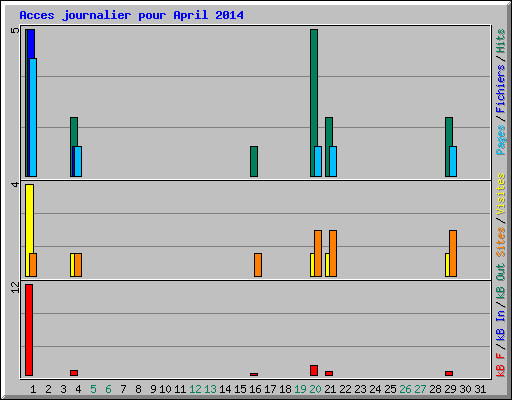The height and width of the screenshot is (400, 512).
Task: Select the yellow Visites bar for day 4
Action: point(72,265)
